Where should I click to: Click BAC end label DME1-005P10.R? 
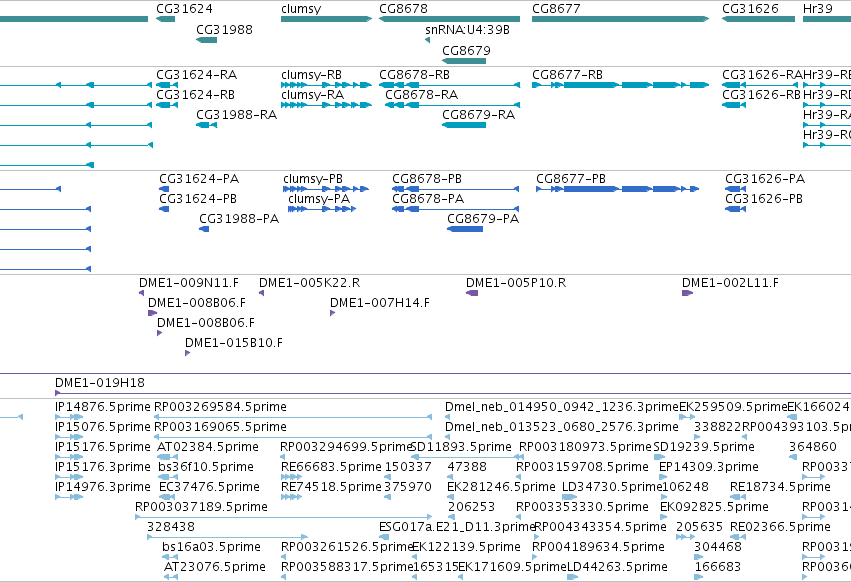pyautogui.click(x=516, y=283)
